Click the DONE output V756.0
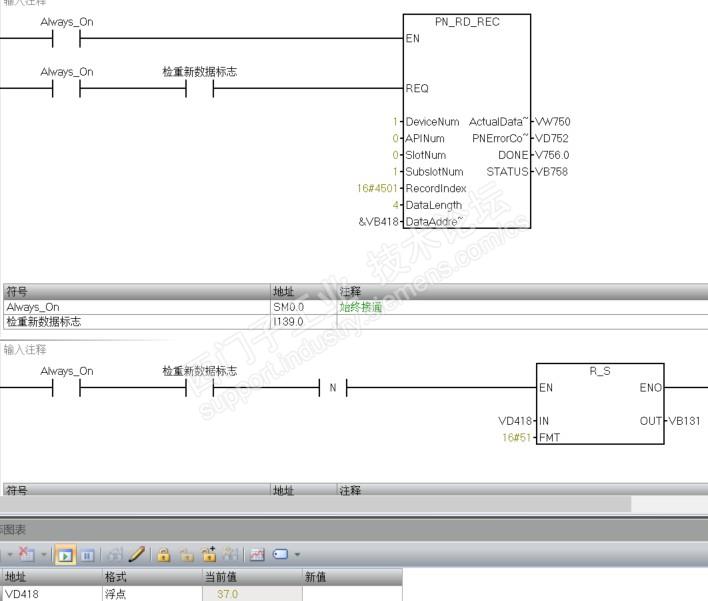The width and height of the screenshot is (708, 601). pyautogui.click(x=552, y=155)
